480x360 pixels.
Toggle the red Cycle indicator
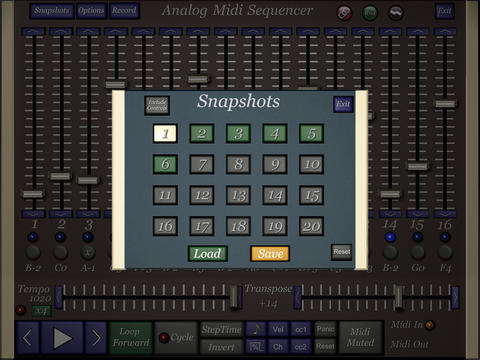pyautogui.click(x=164, y=338)
